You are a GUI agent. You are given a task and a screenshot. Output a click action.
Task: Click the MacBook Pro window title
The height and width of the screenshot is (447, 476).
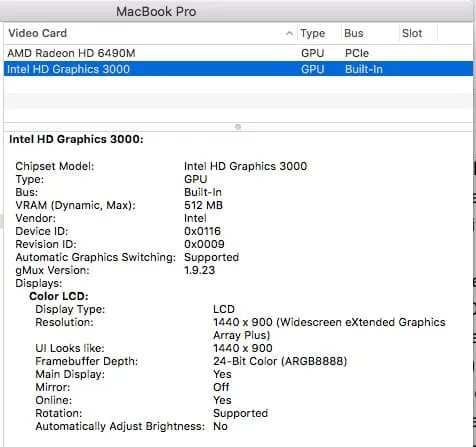tap(156, 11)
